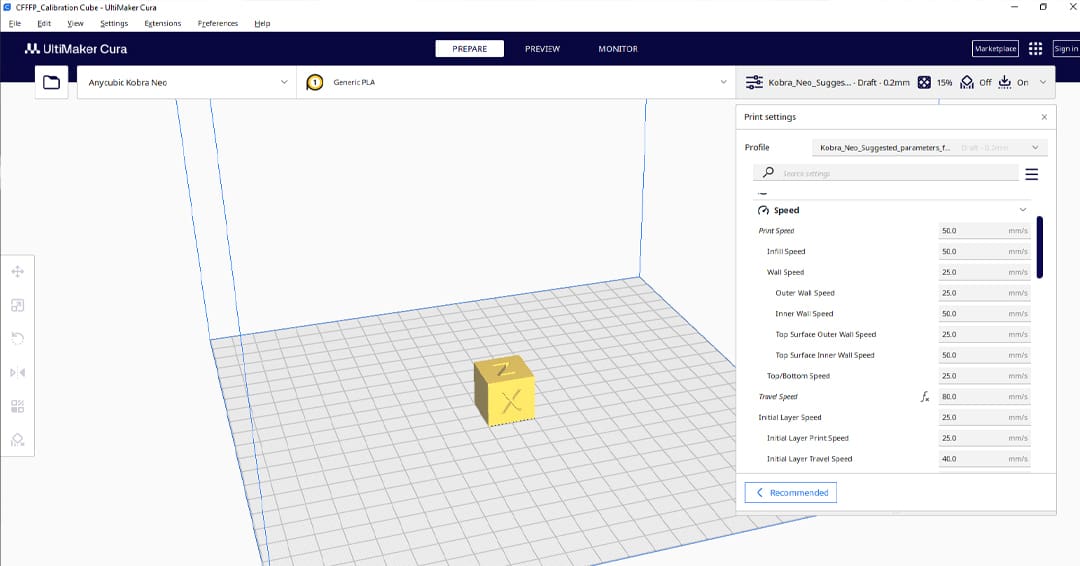Open the Extensions menu
Viewport: 1080px width, 566px height.
click(163, 23)
